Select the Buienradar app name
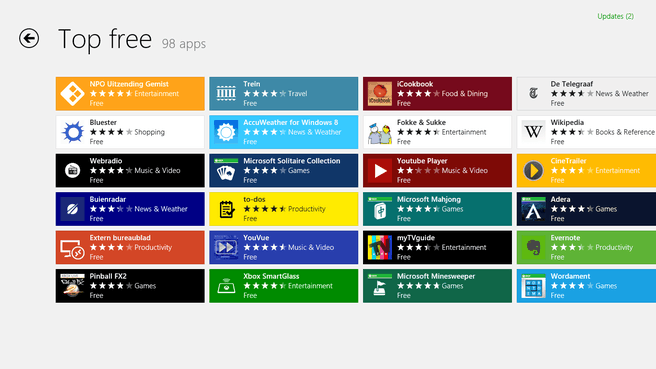The width and height of the screenshot is (656, 369). [x=108, y=199]
